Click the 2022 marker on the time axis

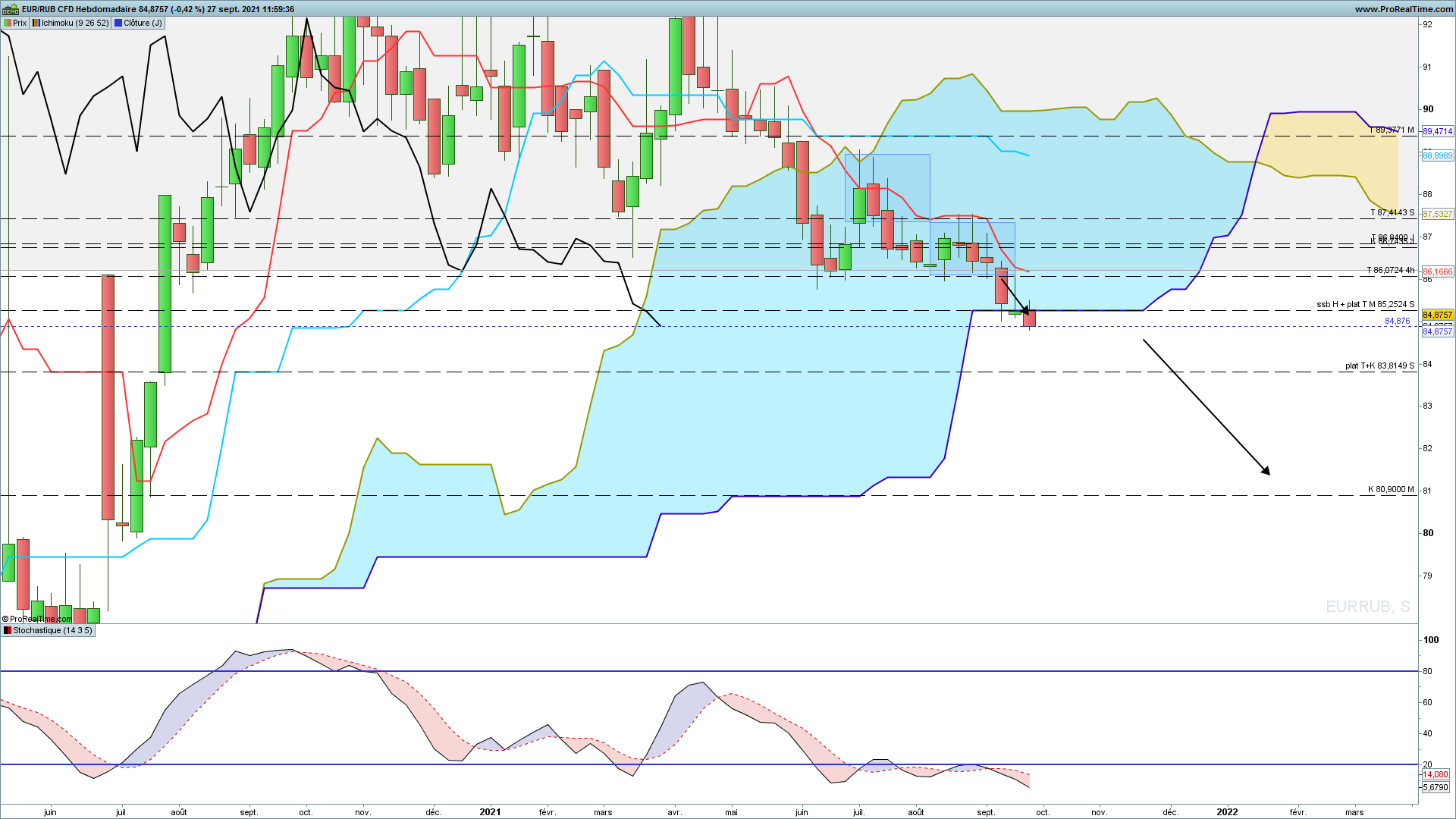(x=1227, y=812)
